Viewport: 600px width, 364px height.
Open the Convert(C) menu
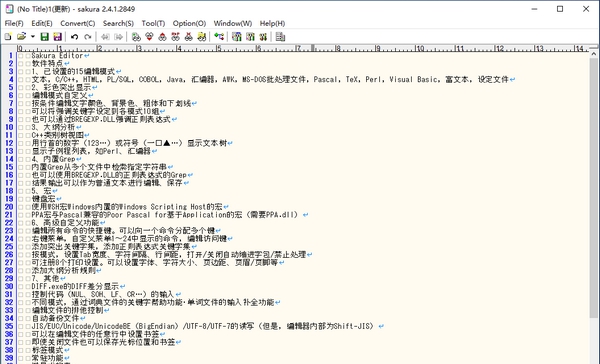coord(78,23)
